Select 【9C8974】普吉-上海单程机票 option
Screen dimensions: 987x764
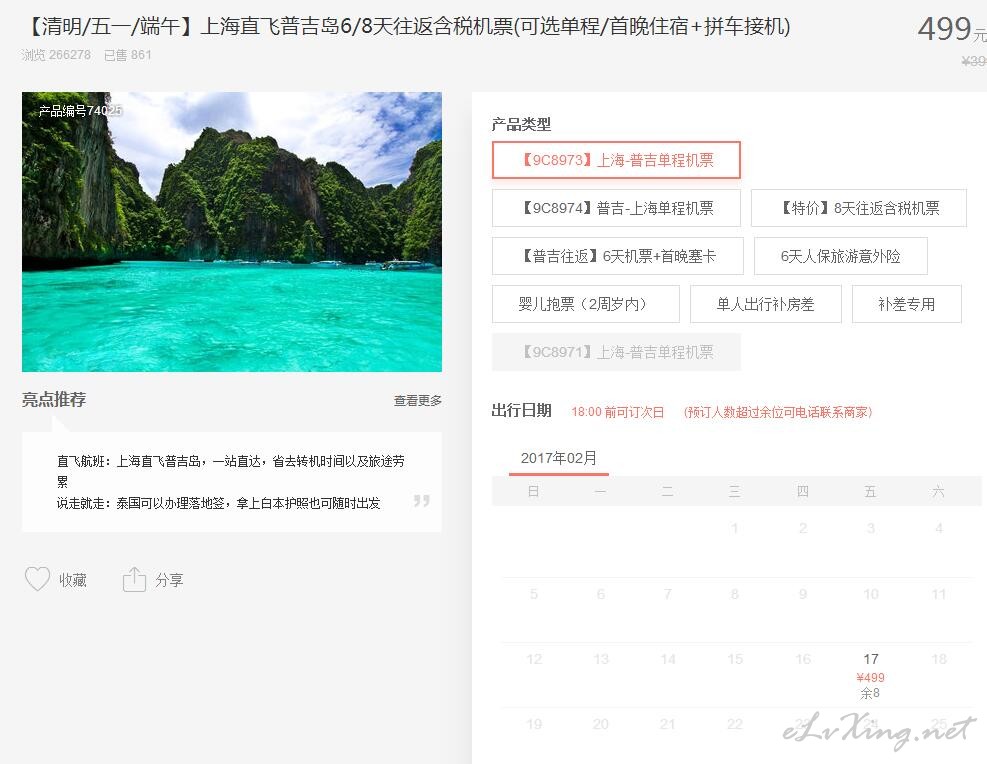616,208
